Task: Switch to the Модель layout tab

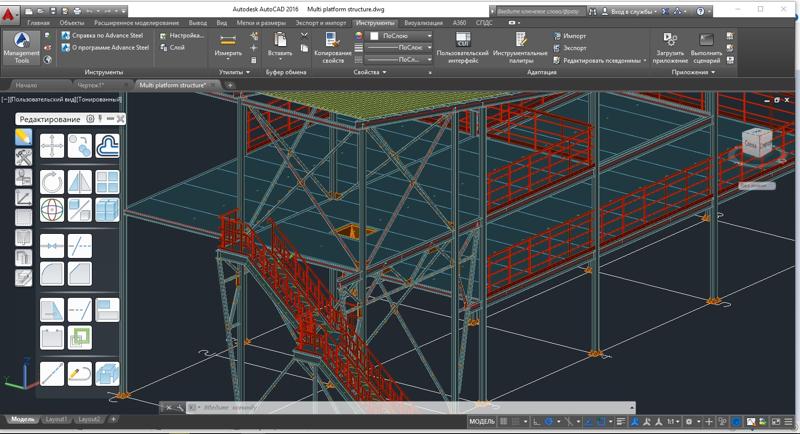Action: coord(22,419)
